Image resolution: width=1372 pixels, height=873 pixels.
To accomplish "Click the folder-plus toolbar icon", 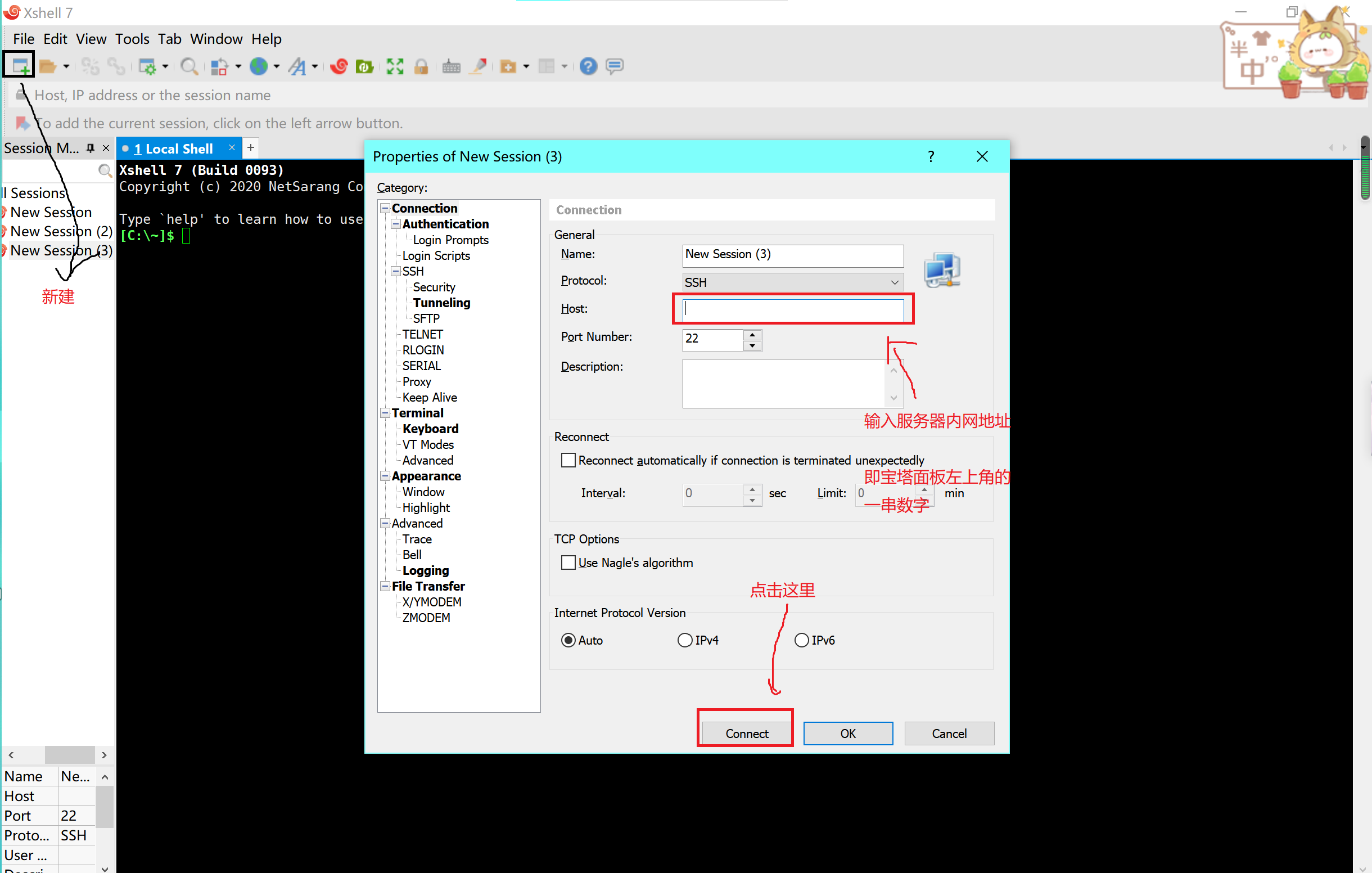I will 508,67.
